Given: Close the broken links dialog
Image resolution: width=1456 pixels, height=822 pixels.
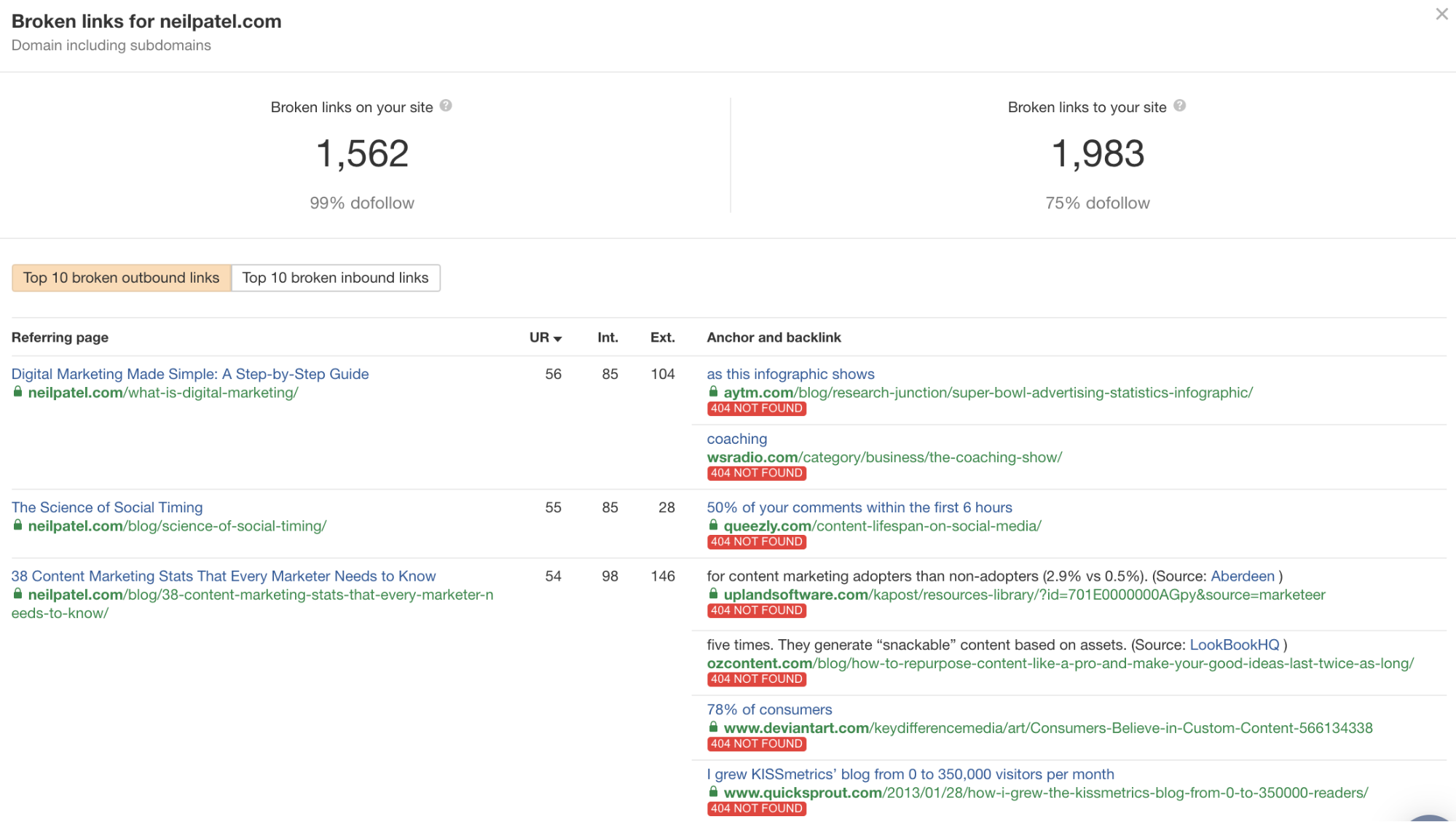Looking at the screenshot, I should (1441, 14).
